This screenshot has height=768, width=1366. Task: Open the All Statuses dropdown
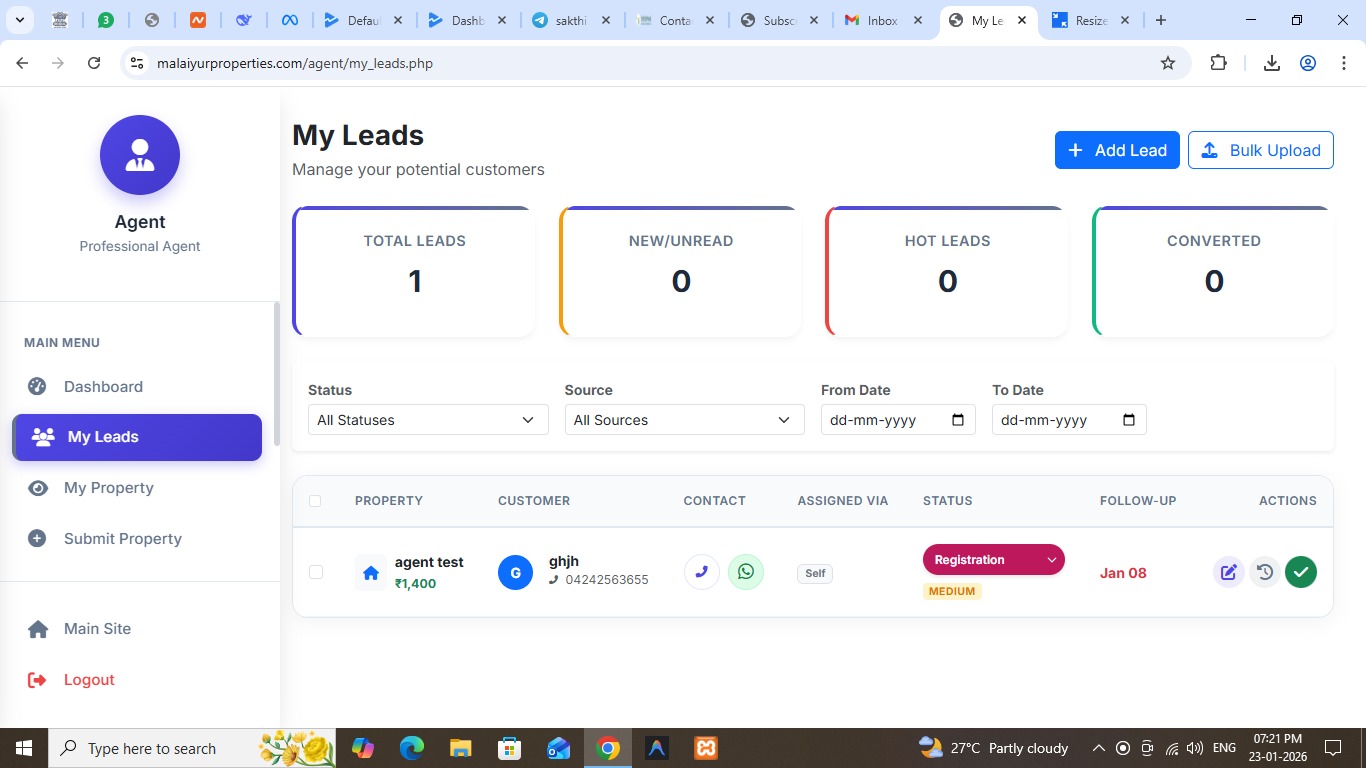(427, 420)
